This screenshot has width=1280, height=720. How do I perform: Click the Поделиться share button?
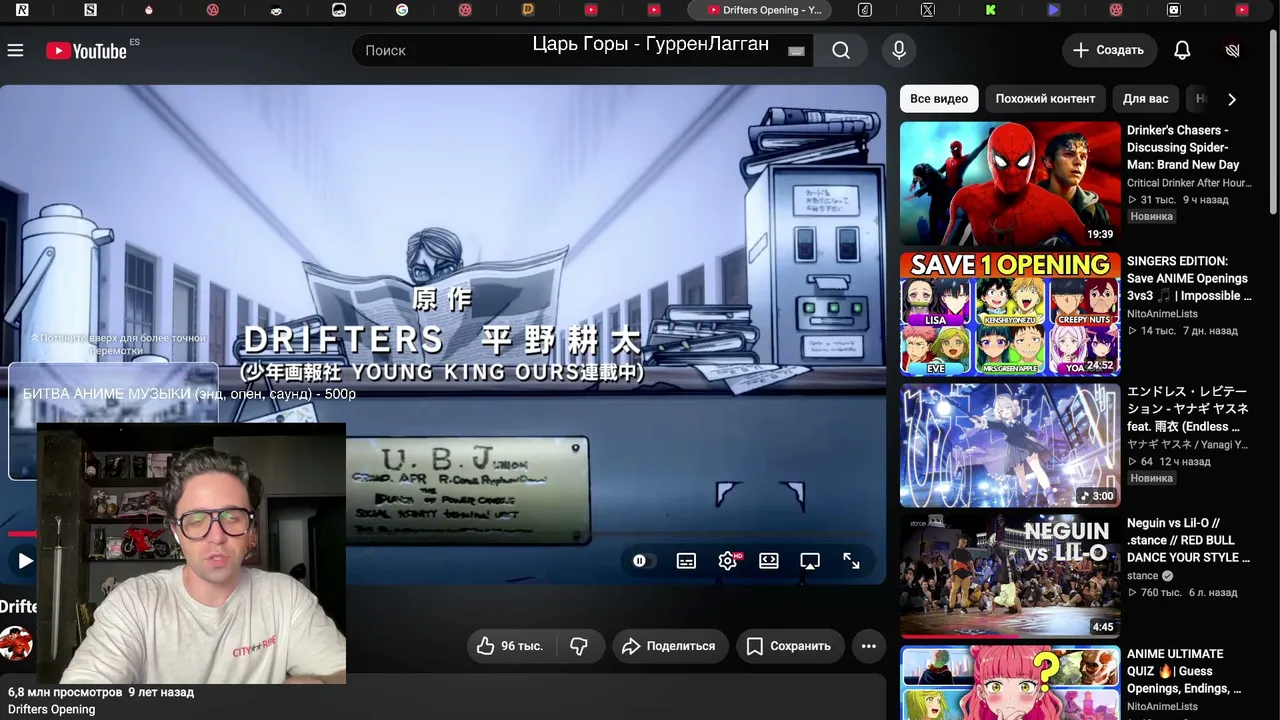click(670, 646)
